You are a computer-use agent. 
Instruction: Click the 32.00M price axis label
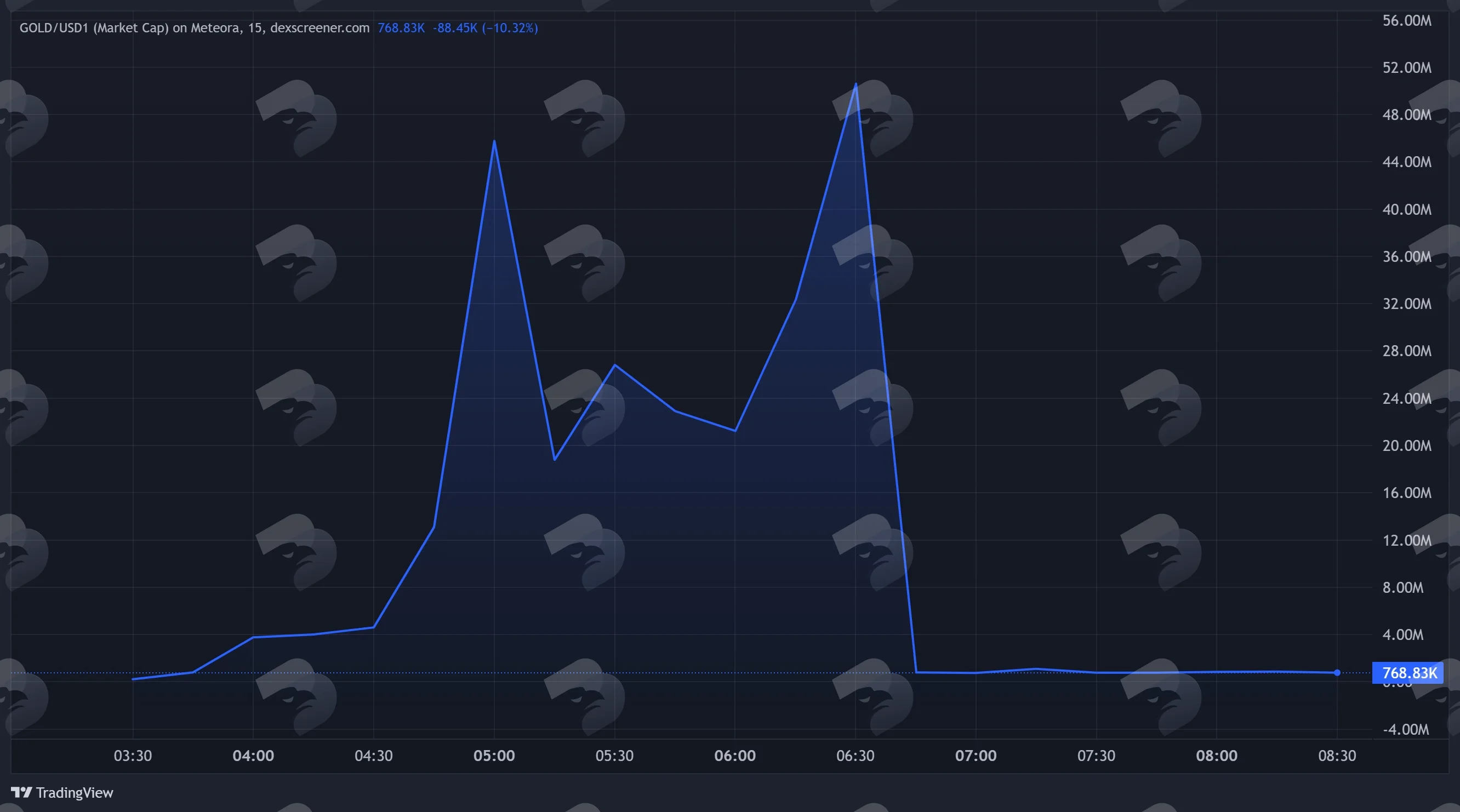pyautogui.click(x=1407, y=304)
